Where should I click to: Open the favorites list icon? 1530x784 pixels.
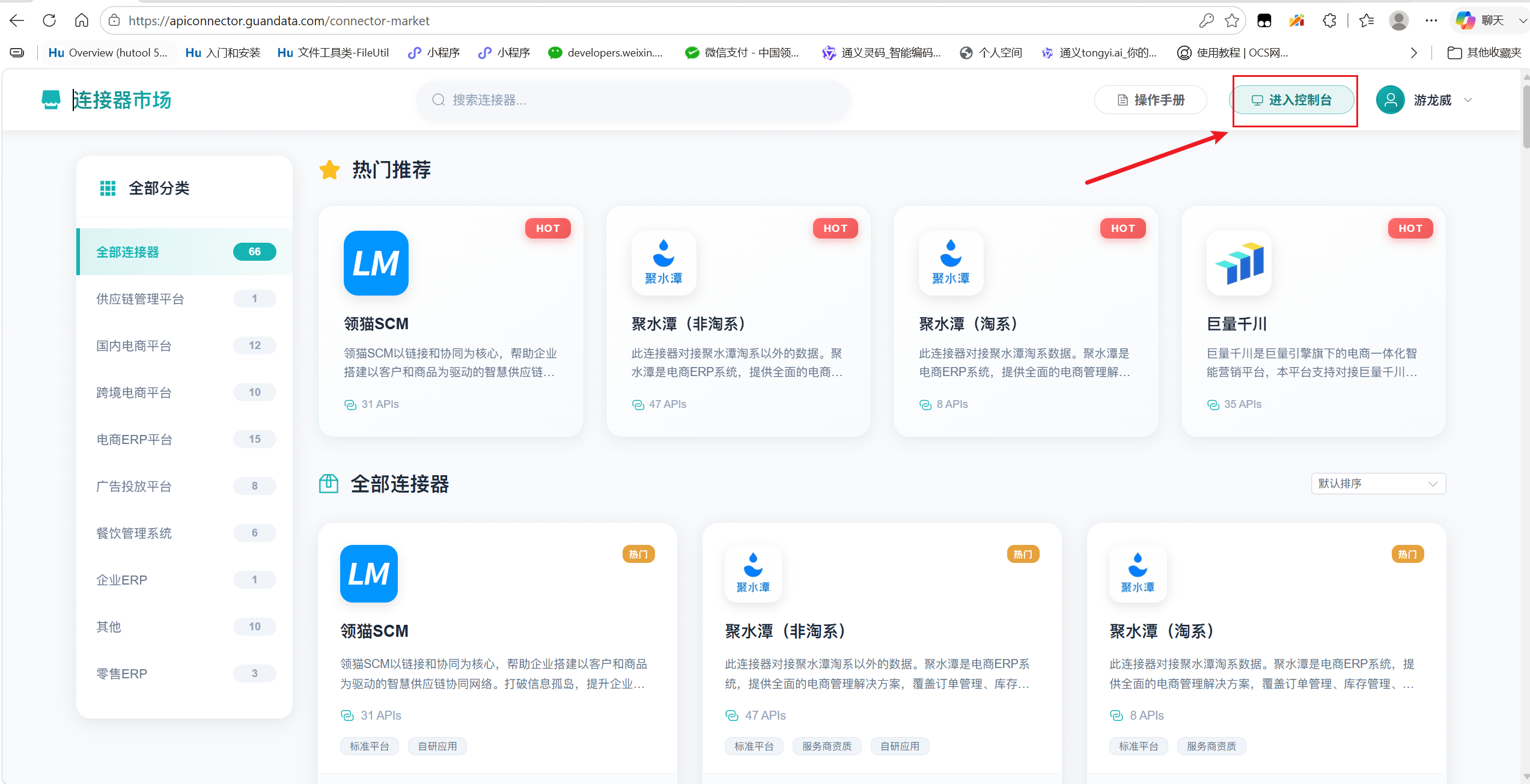click(1367, 20)
